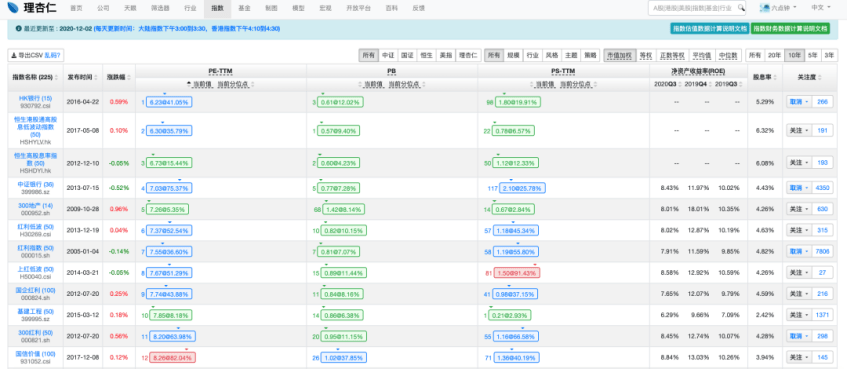Open the 恒生高股息率指数 (50) link
847x369 pixels.
(36, 159)
